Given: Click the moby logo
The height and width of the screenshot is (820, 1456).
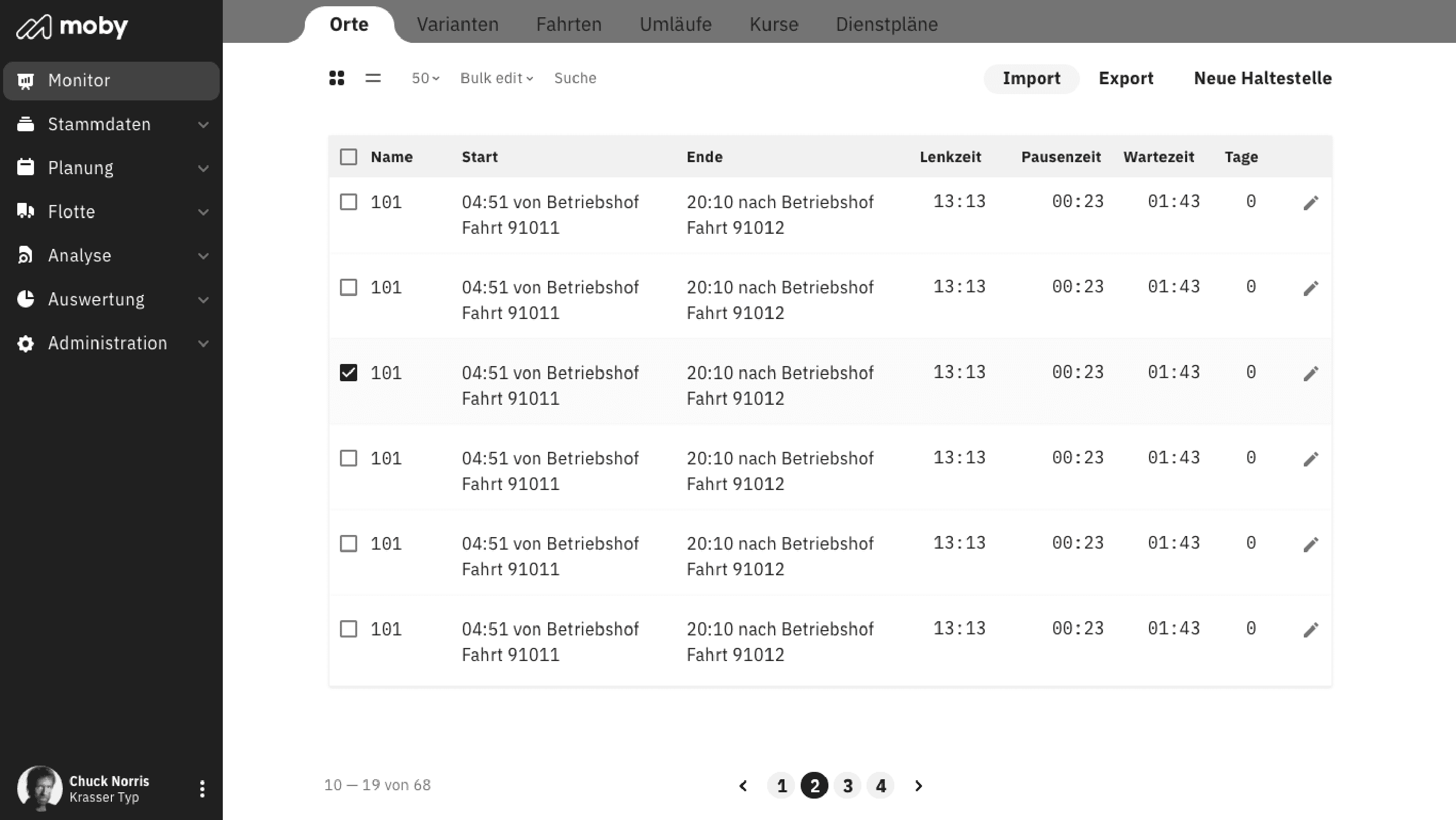Looking at the screenshot, I should click(72, 26).
